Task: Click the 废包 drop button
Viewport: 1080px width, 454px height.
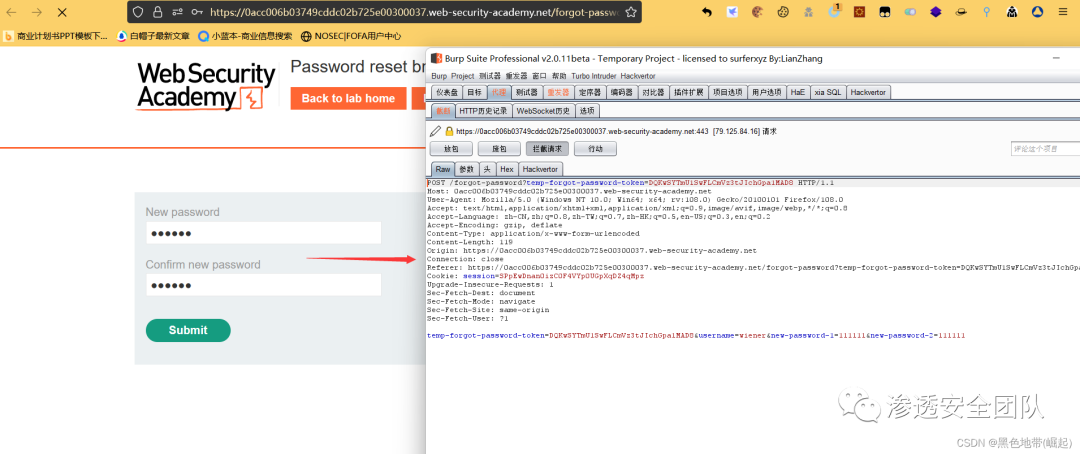Action: click(499, 148)
